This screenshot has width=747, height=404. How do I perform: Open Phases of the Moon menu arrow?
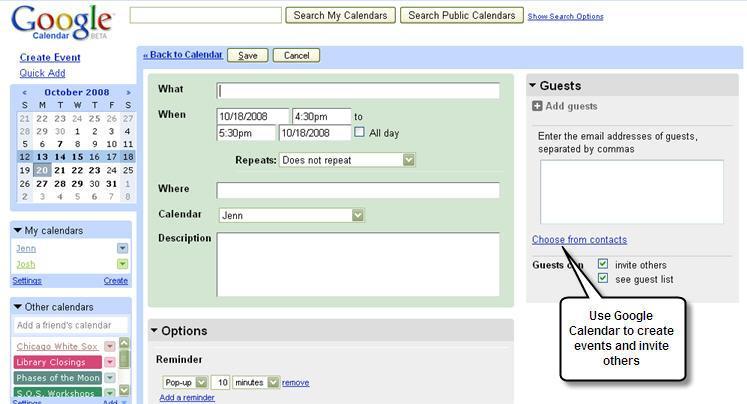110,378
